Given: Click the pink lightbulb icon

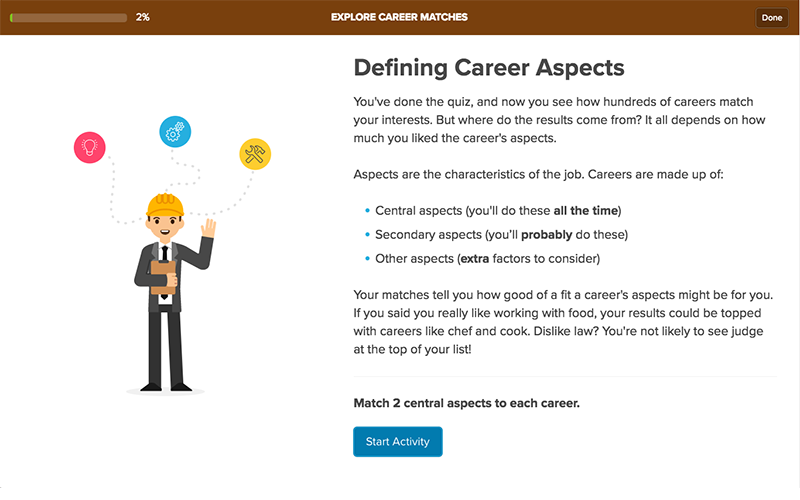Looking at the screenshot, I should (90, 147).
